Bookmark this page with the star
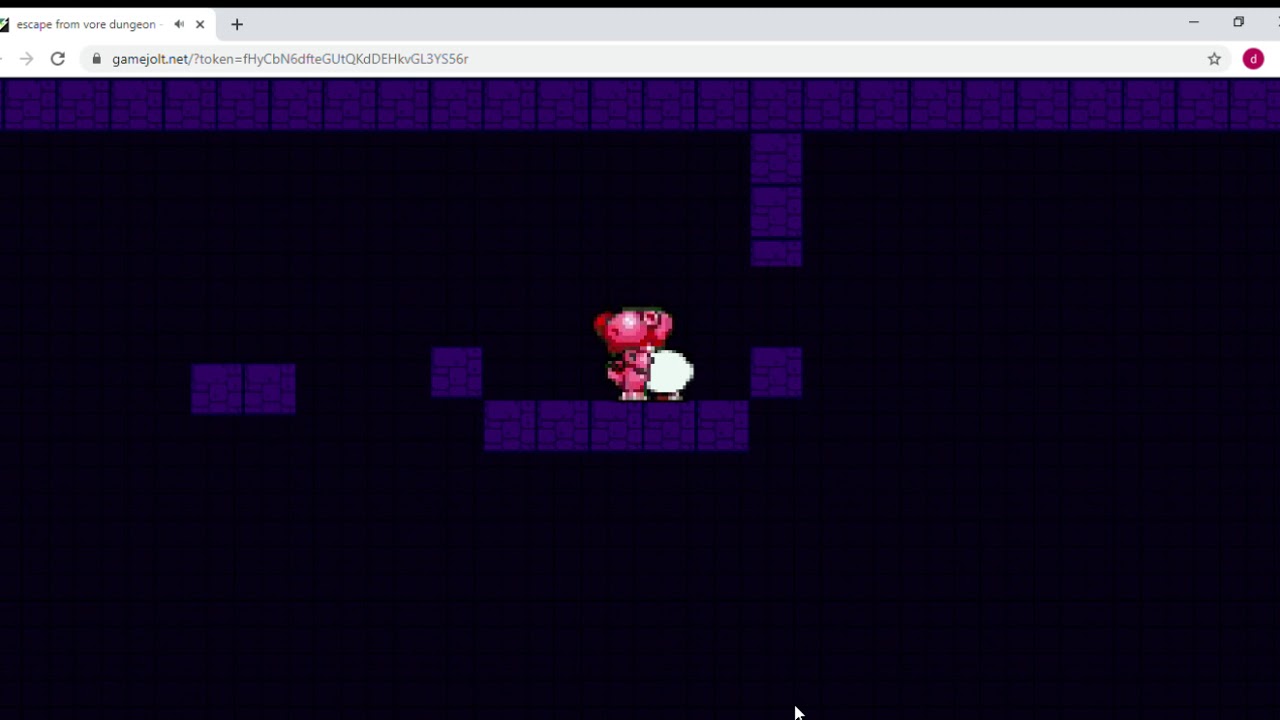This screenshot has height=720, width=1280. point(1214,59)
